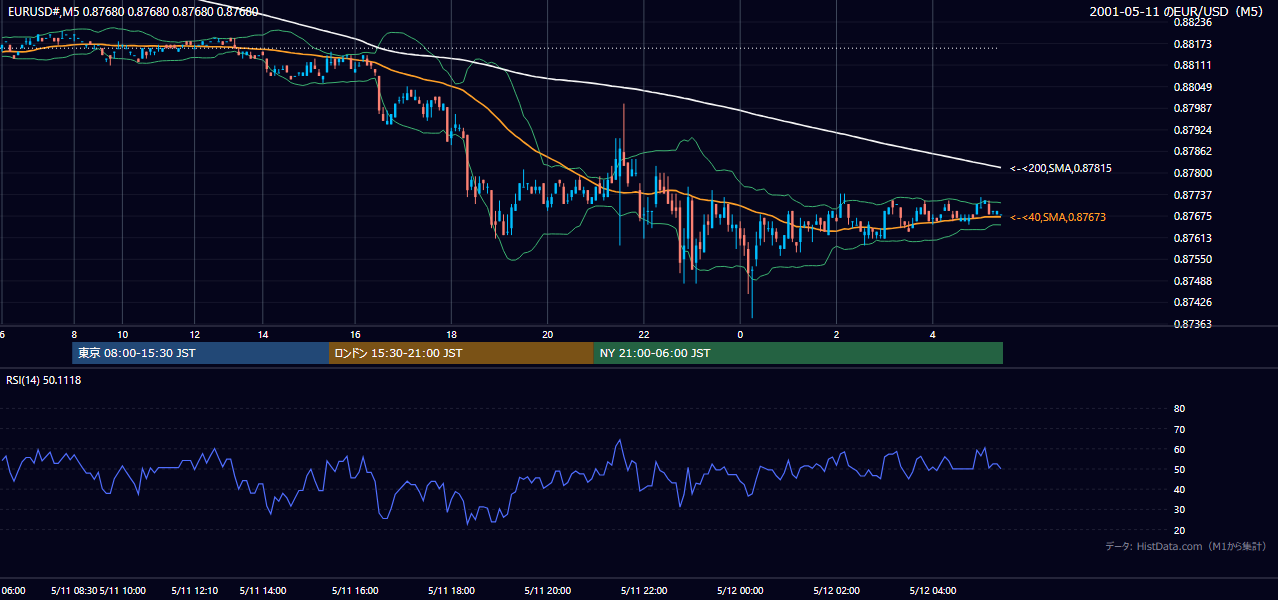1278x600 pixels.
Task: Click the NY 21:00-06:00 JST session bar
Action: (798, 353)
